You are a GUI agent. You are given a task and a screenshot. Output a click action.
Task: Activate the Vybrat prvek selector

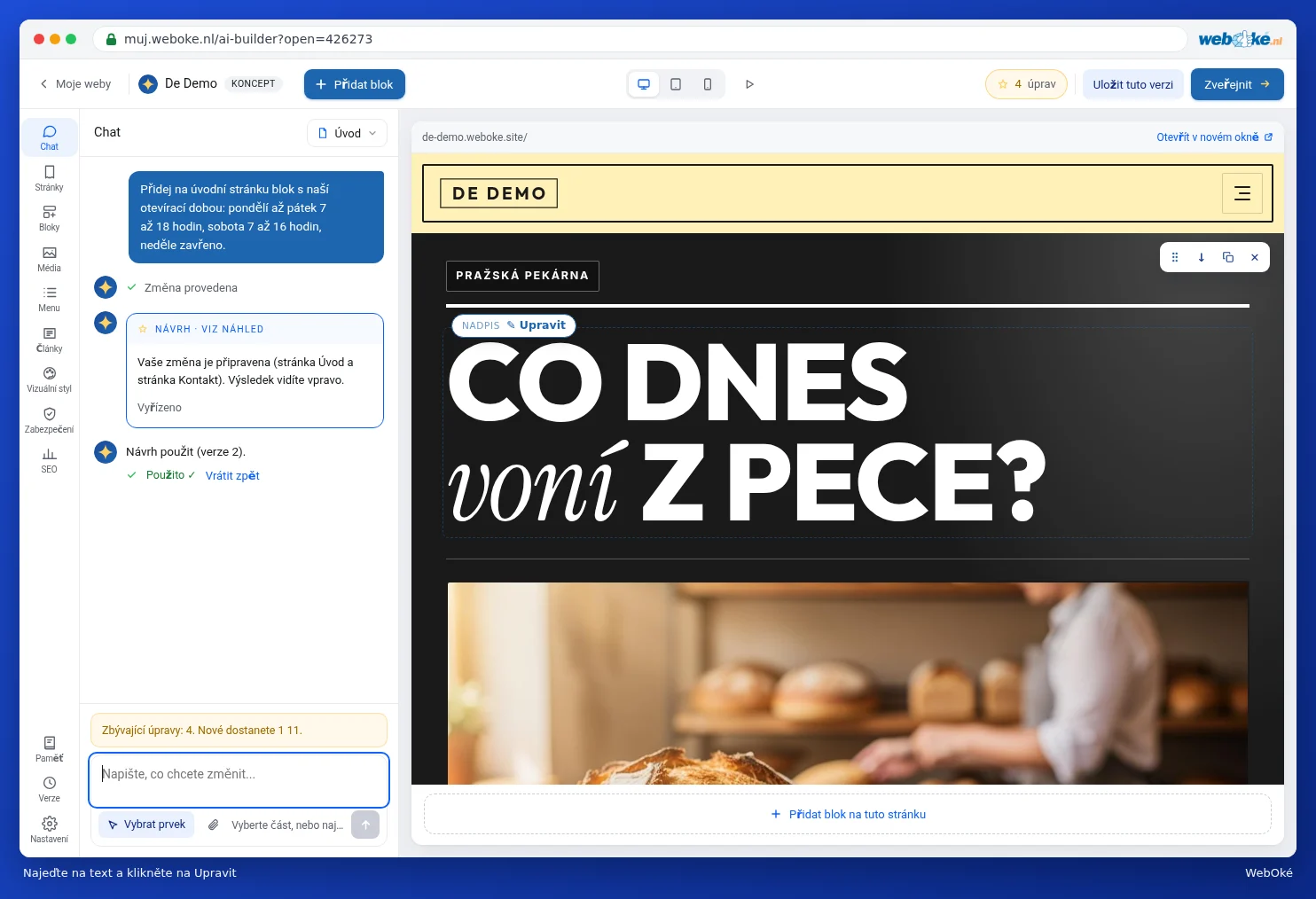146,825
